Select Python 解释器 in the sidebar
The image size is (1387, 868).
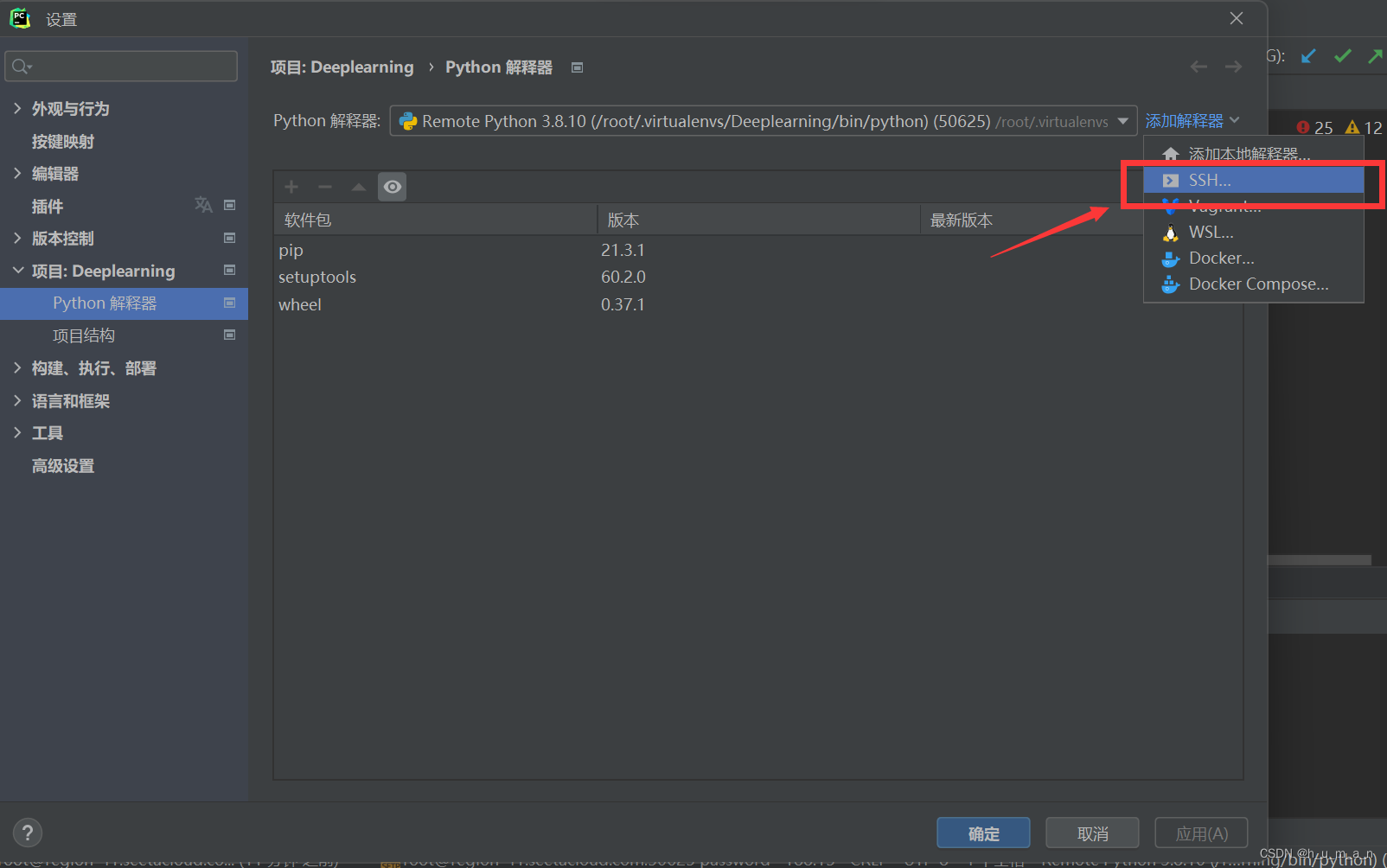(124, 303)
